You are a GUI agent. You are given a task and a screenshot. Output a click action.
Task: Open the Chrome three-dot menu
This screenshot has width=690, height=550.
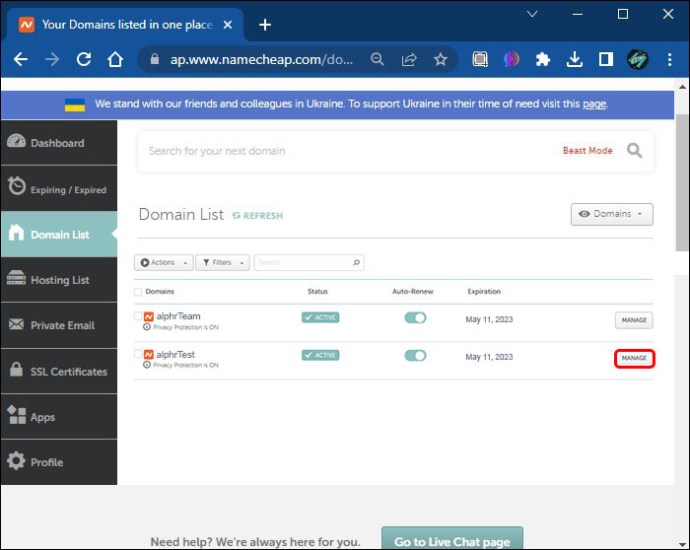669,59
